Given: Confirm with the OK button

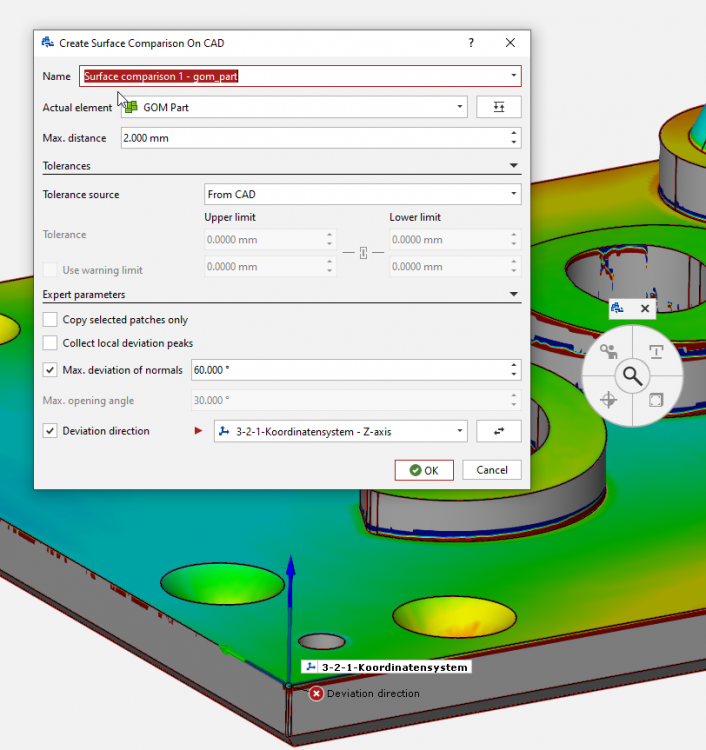Looking at the screenshot, I should pyautogui.click(x=424, y=470).
